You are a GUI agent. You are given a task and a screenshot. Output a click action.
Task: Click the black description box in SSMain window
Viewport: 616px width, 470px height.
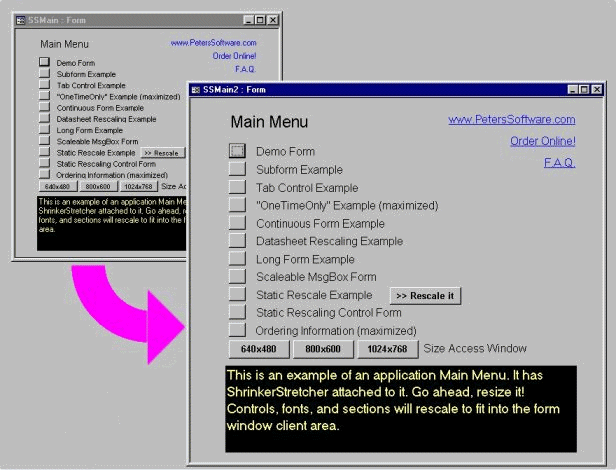tap(112, 223)
